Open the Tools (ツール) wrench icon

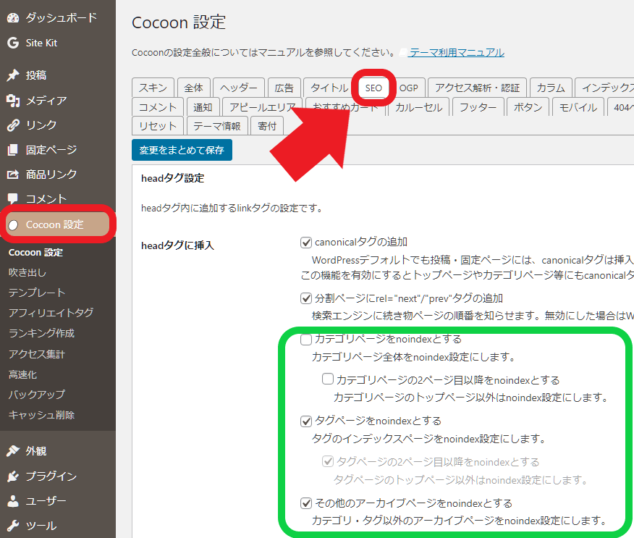pyautogui.click(x=13, y=525)
